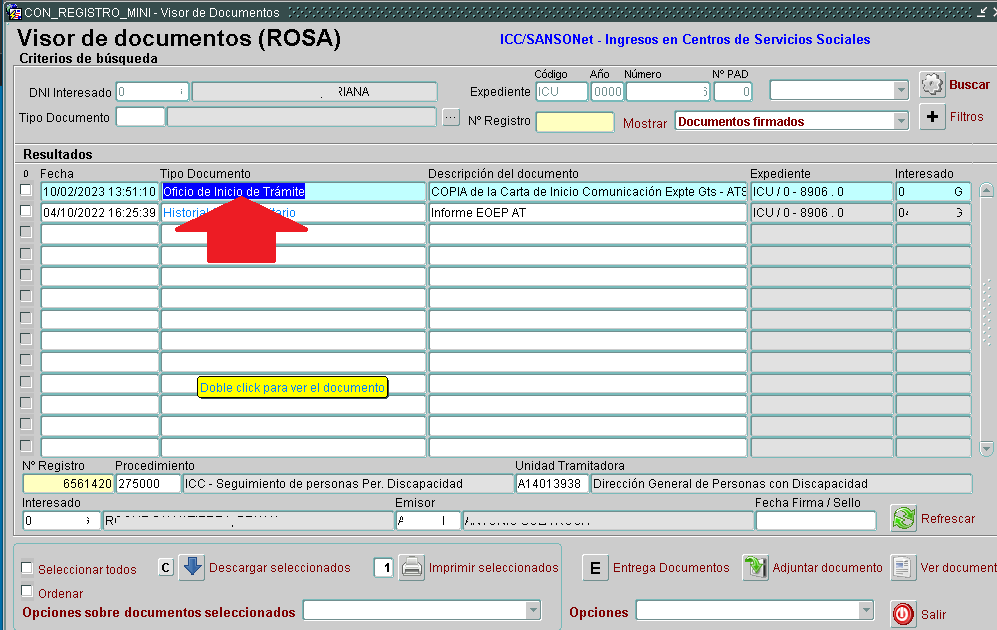Click the Filtros plus icon
Viewport: 997px width, 630px height.
[x=932, y=117]
